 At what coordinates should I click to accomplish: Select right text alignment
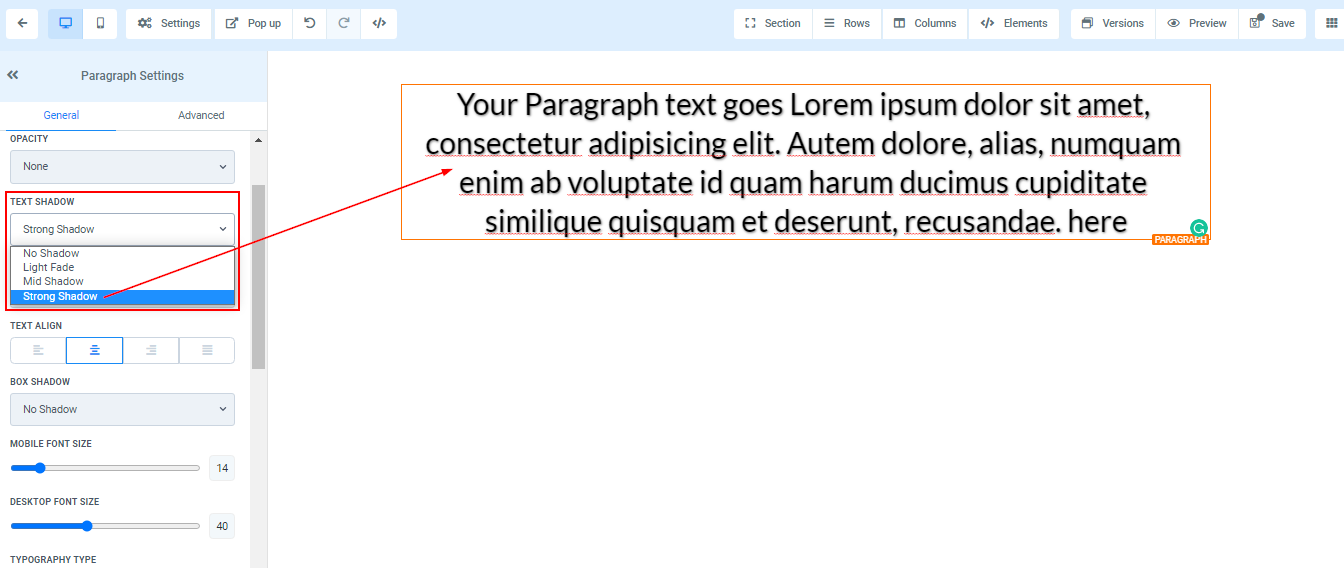pos(151,350)
